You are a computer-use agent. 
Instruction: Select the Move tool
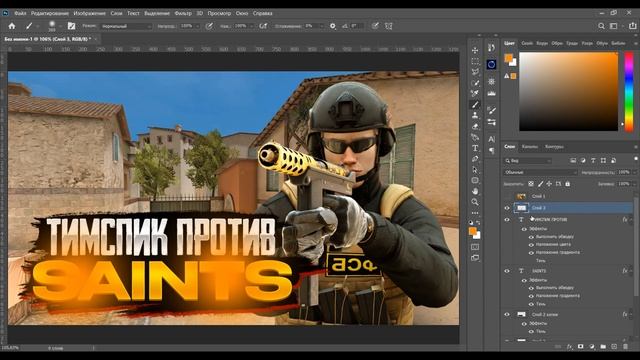475,50
